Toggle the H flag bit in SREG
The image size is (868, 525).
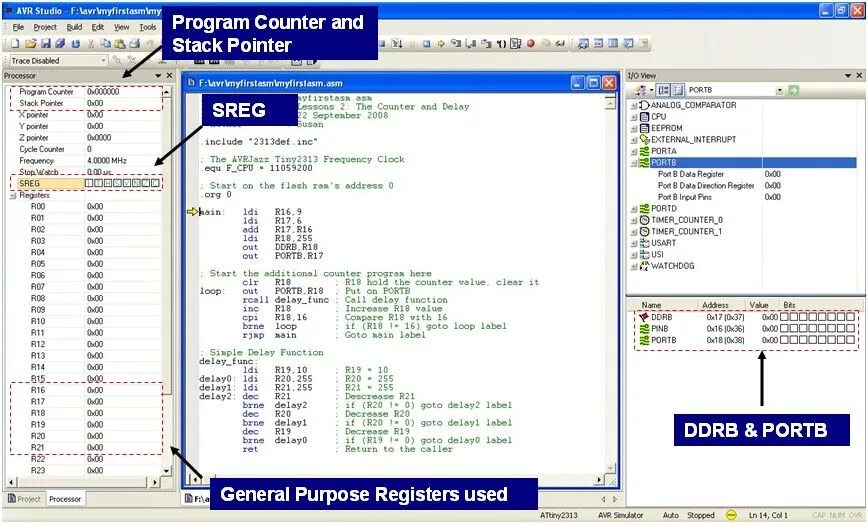click(x=108, y=183)
